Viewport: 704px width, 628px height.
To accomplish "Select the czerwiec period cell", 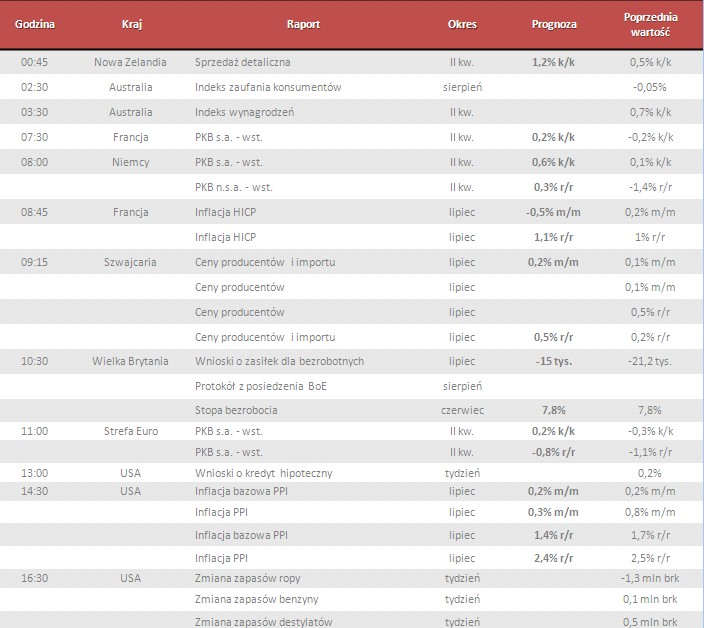I will pos(462,410).
